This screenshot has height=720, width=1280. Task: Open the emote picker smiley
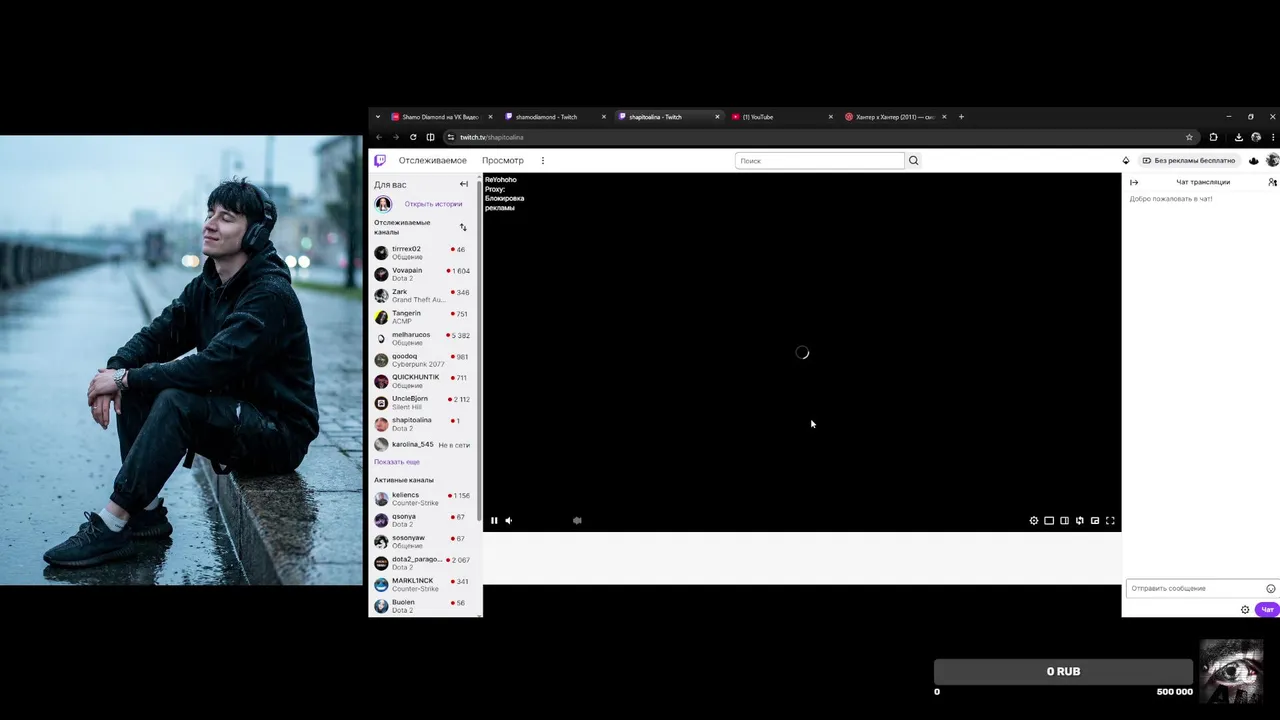point(1271,588)
